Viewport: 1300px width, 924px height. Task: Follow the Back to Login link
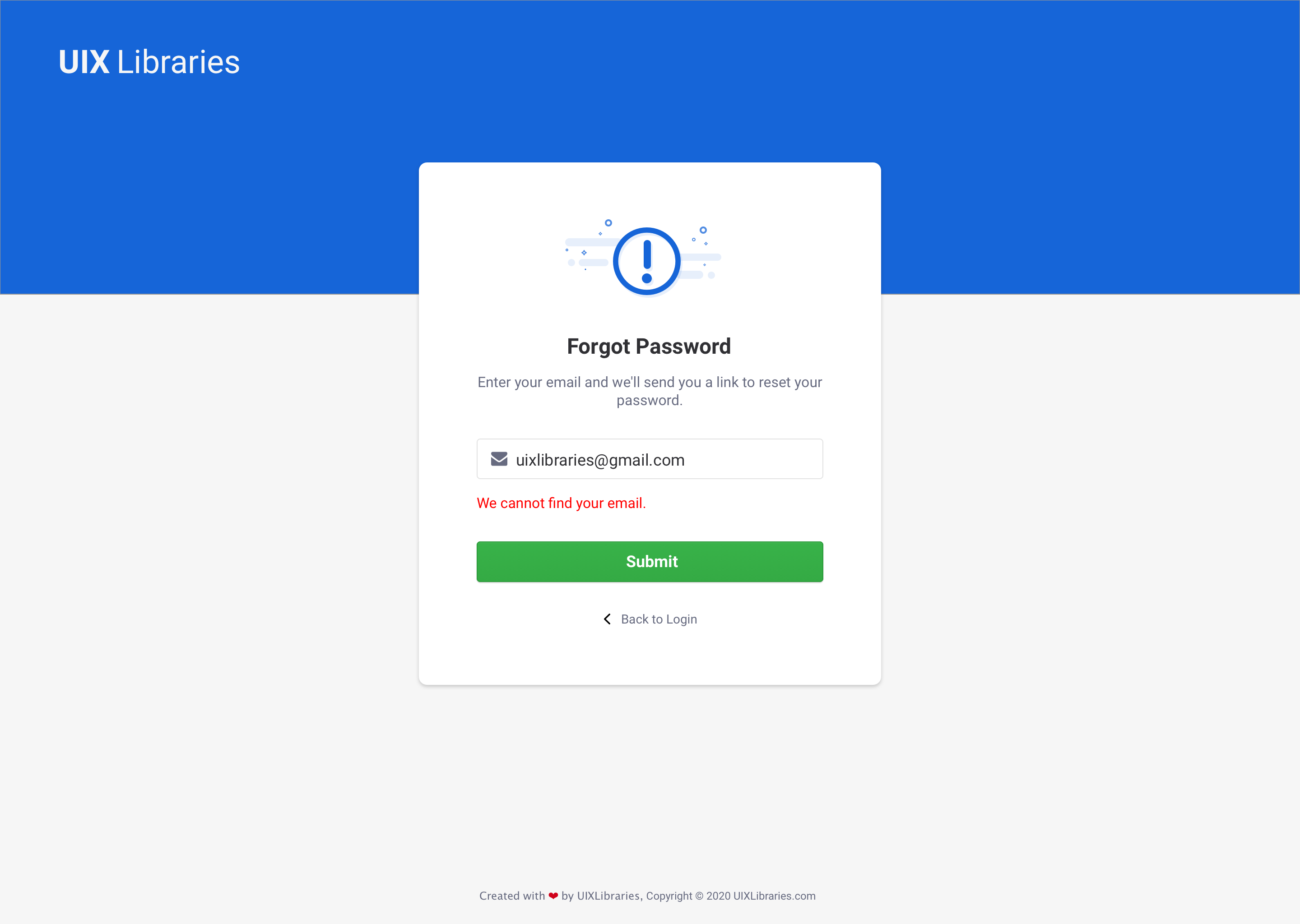[x=659, y=619]
